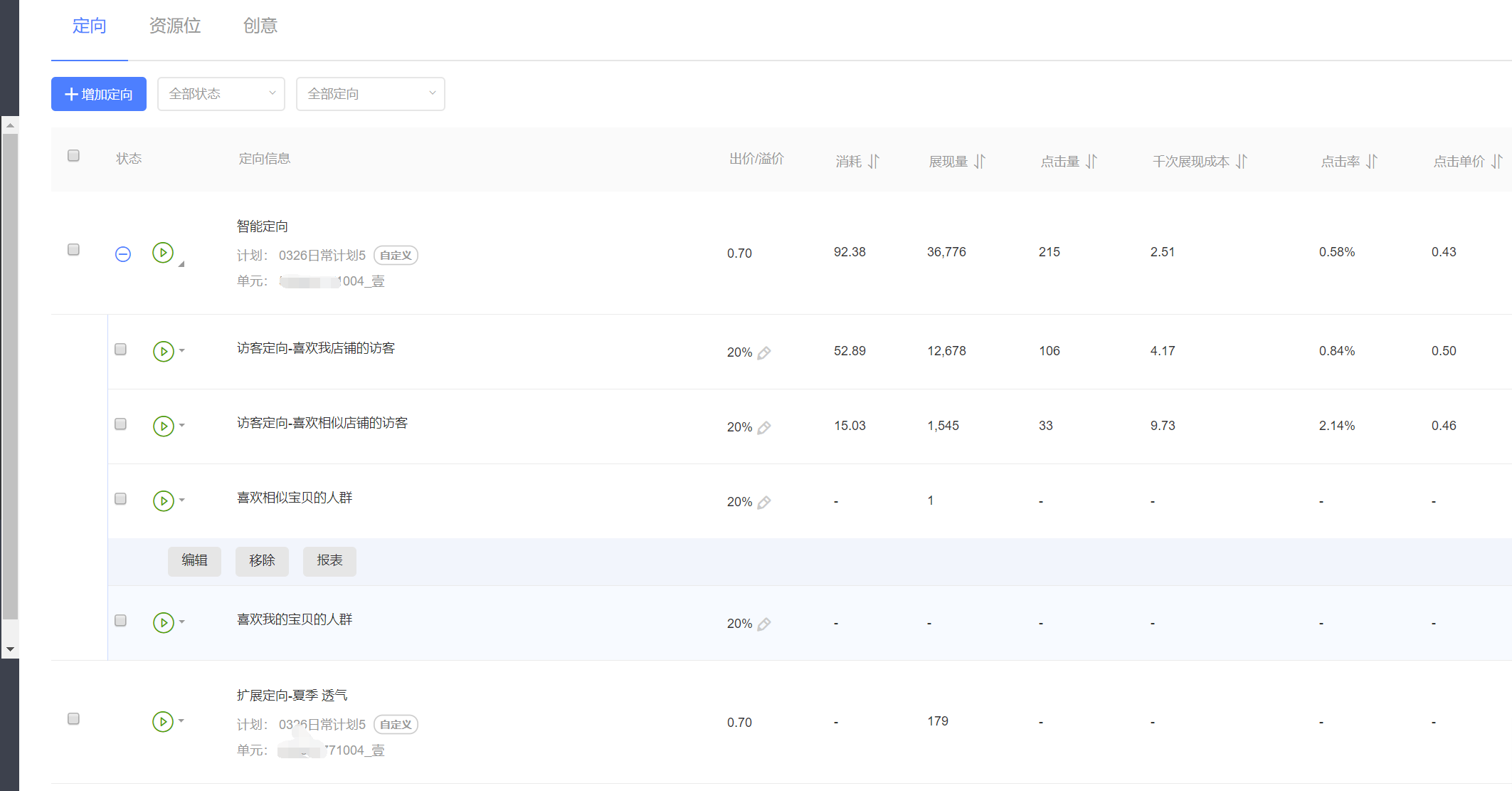Click the 报表 button
The height and width of the screenshot is (791, 1512).
[x=329, y=561]
